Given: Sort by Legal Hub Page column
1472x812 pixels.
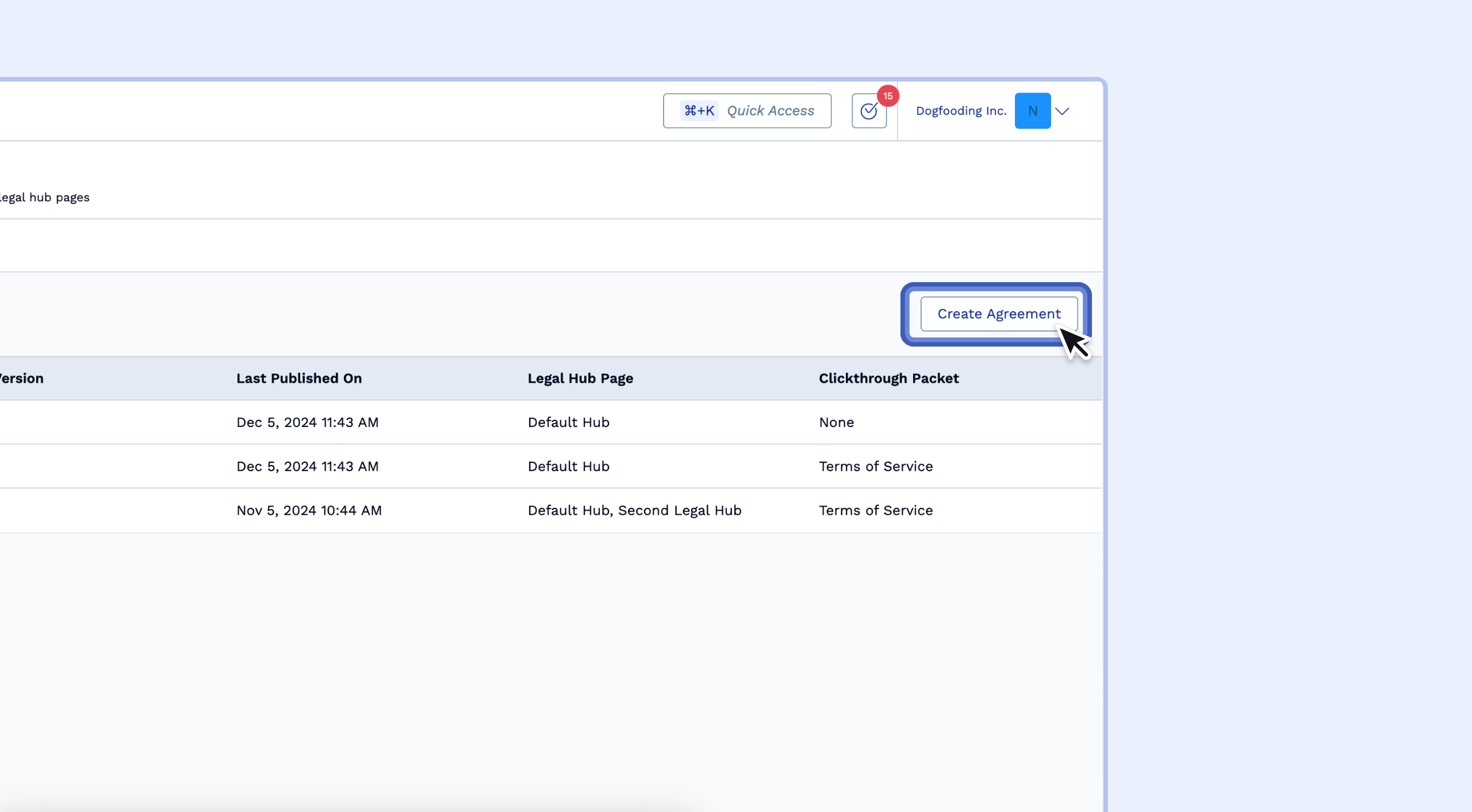Looking at the screenshot, I should click(x=580, y=378).
